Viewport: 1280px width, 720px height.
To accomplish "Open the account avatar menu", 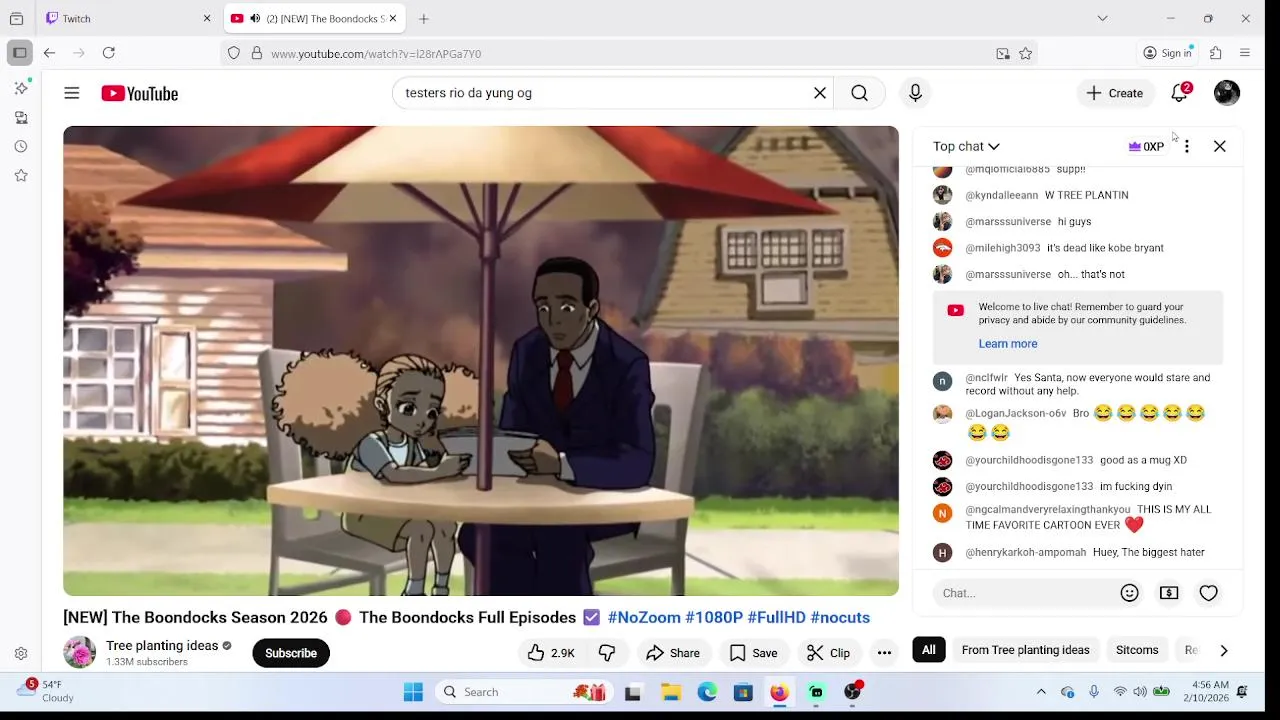I will tap(1227, 93).
